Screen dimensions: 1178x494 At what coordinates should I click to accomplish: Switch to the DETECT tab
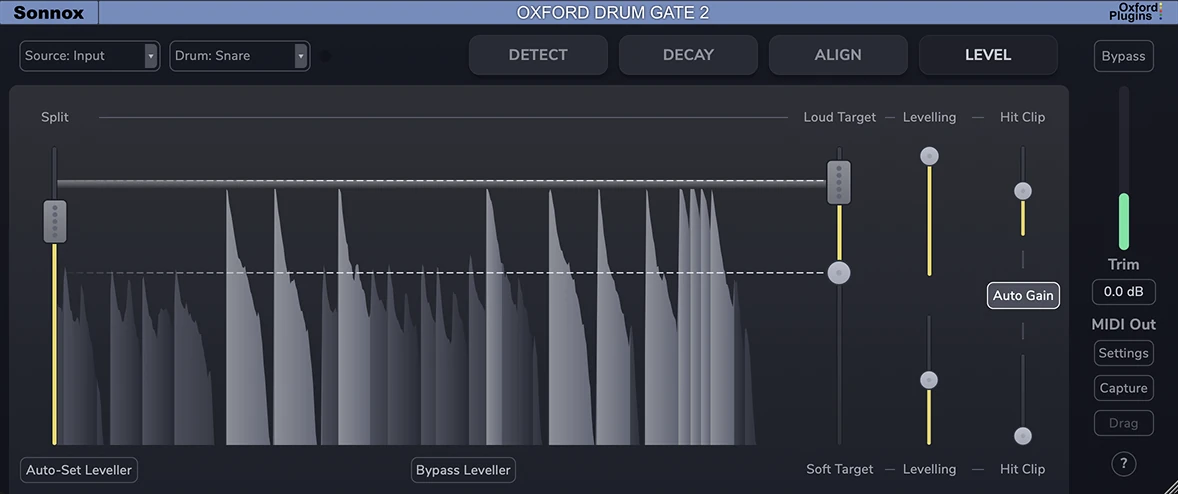click(538, 55)
